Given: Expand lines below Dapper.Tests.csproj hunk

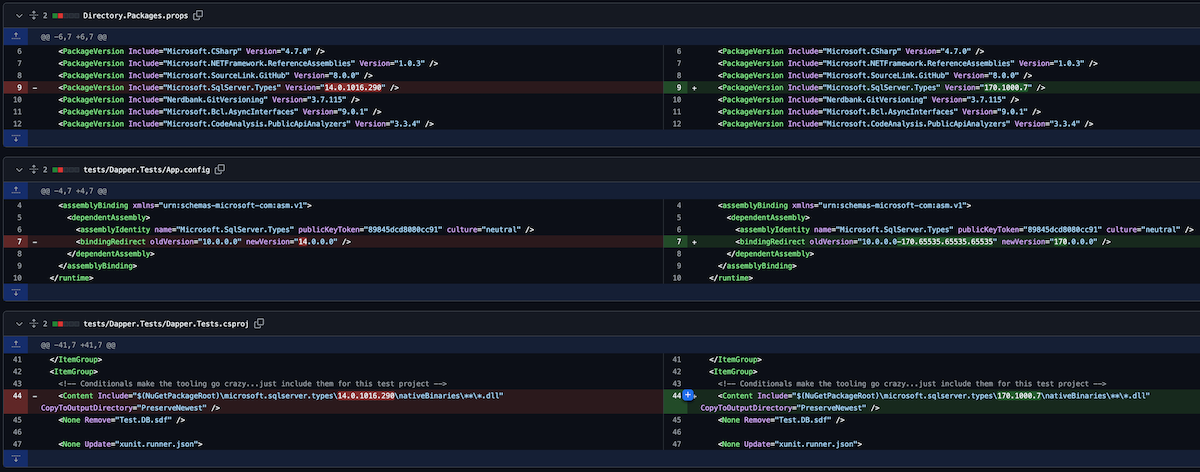Looking at the screenshot, I should click(15, 458).
